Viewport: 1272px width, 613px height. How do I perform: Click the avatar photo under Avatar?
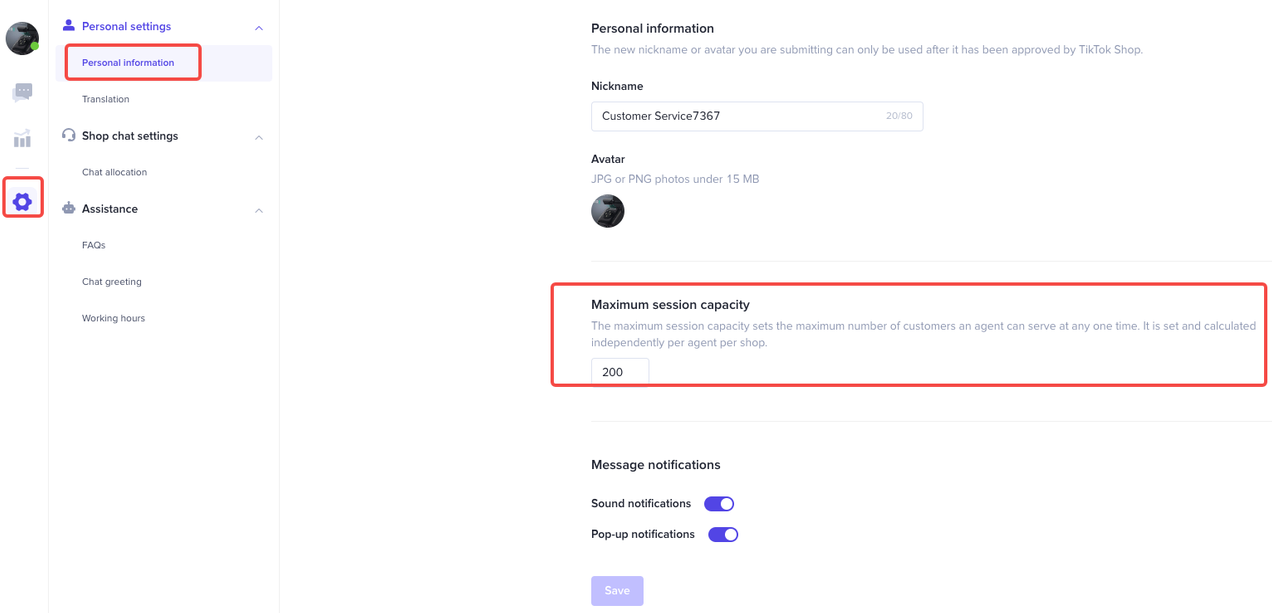pyautogui.click(x=607, y=211)
